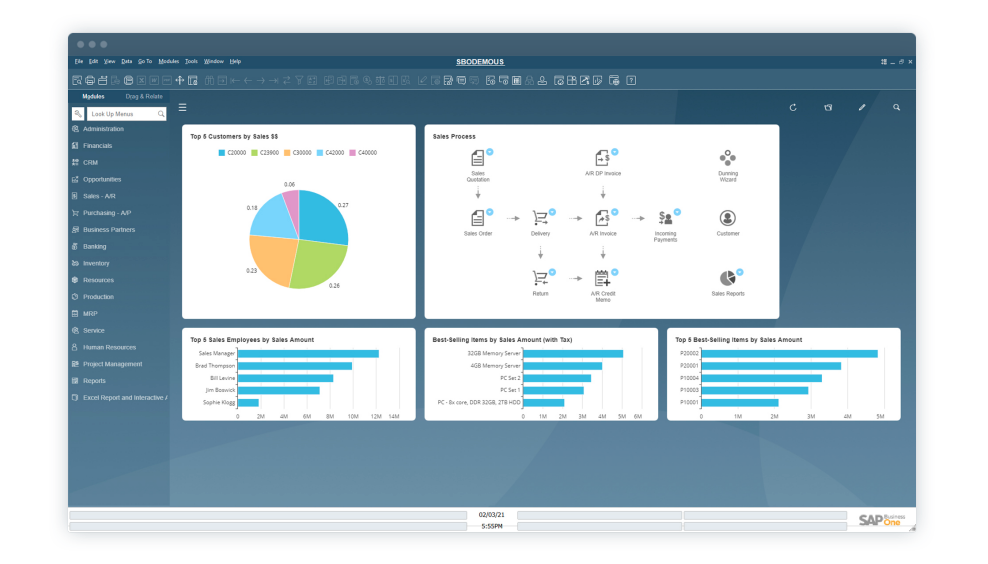
Task: Click the pencil edit icon on dashboard
Action: [862, 107]
